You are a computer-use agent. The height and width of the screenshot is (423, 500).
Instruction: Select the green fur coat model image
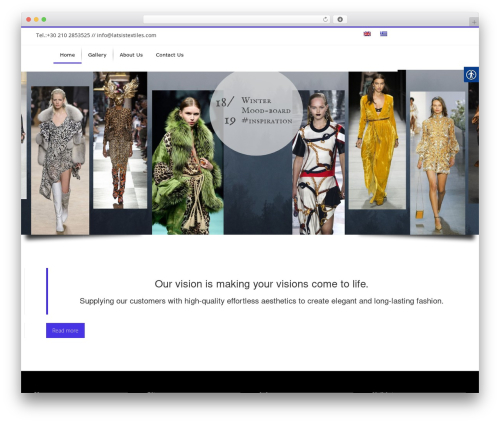[188, 162]
